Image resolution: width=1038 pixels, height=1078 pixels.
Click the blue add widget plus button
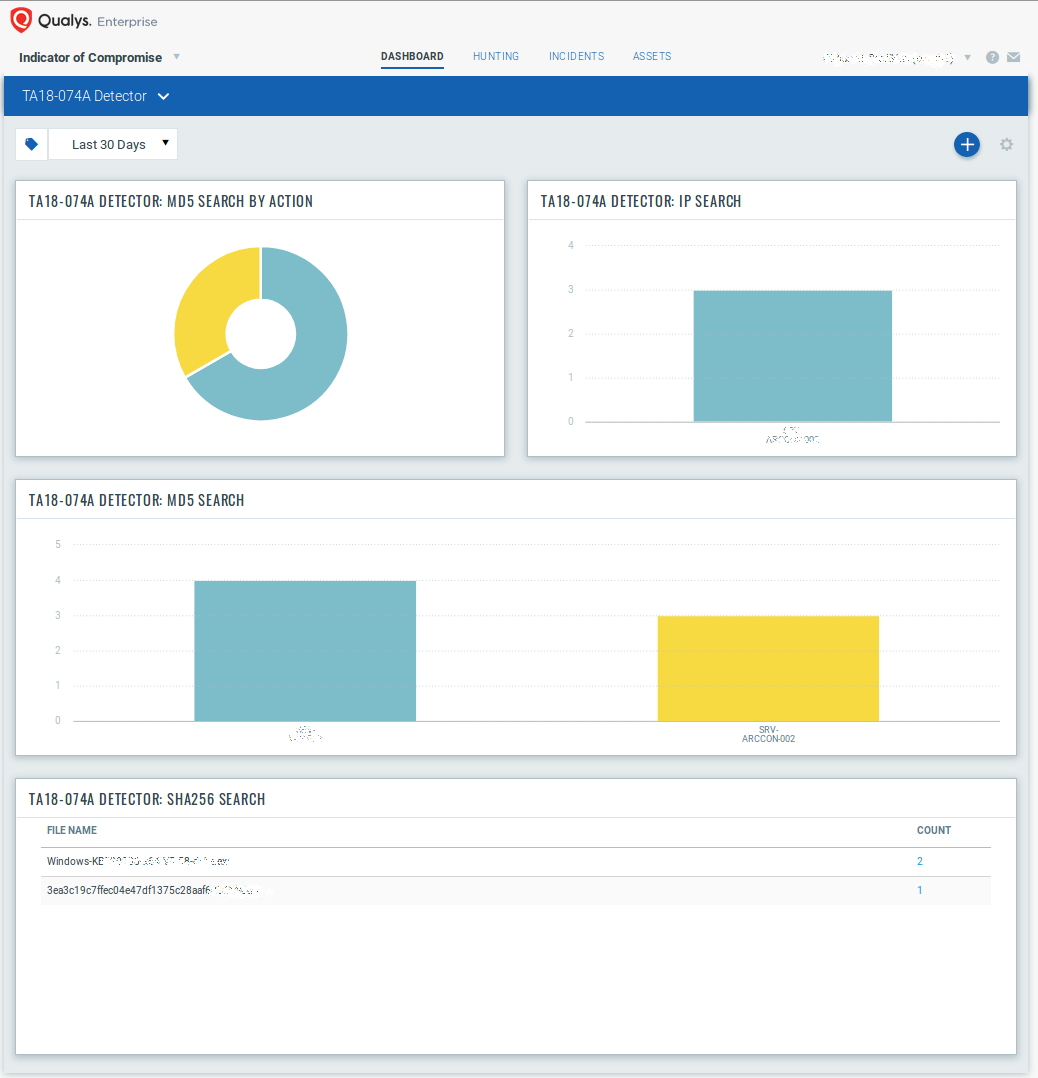tap(966, 144)
